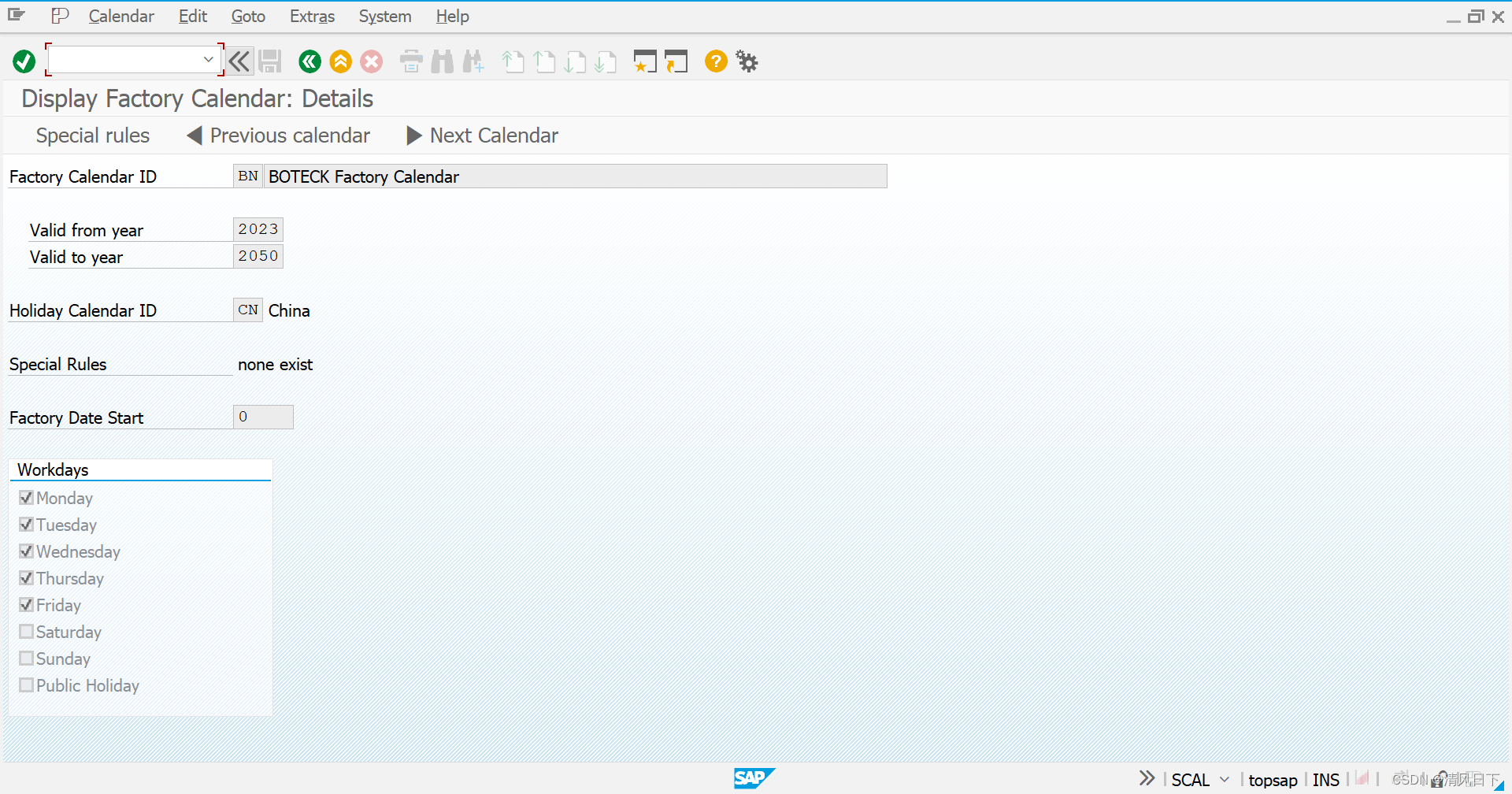Open the Help menu

click(453, 16)
